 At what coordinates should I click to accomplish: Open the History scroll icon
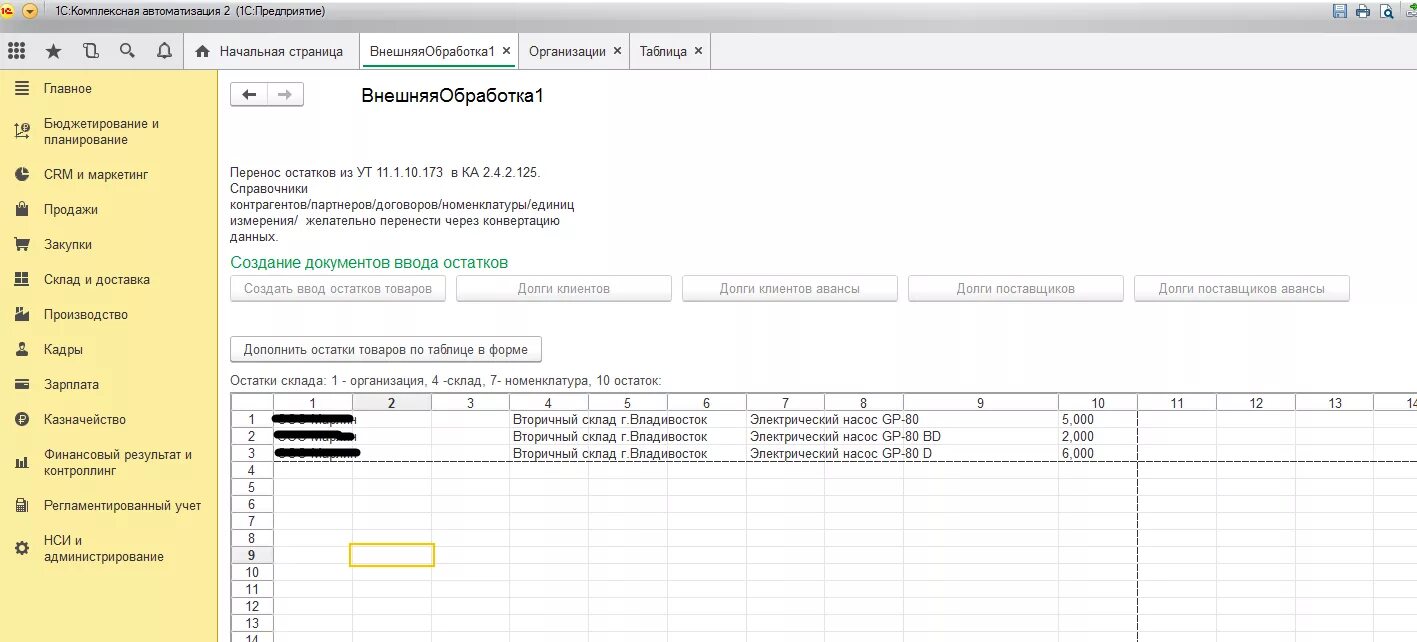[x=91, y=51]
